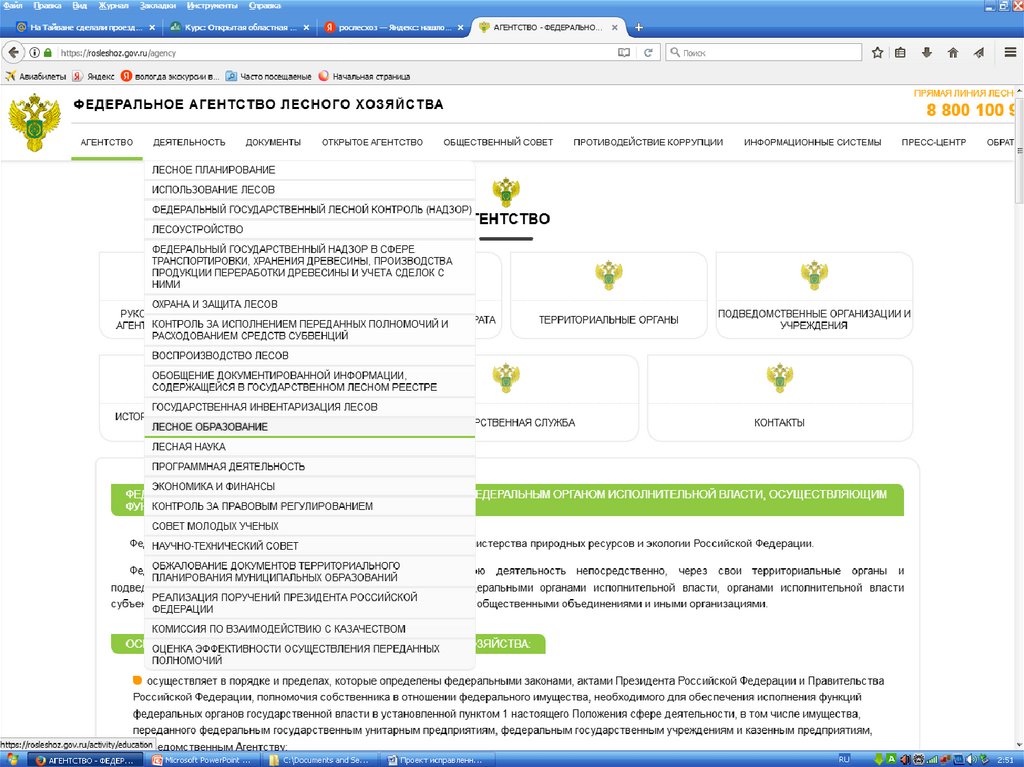Open the ОБЩЕСТВЕННЫЙ СОВЕТ site menu
The height and width of the screenshot is (767, 1024).
pos(498,142)
